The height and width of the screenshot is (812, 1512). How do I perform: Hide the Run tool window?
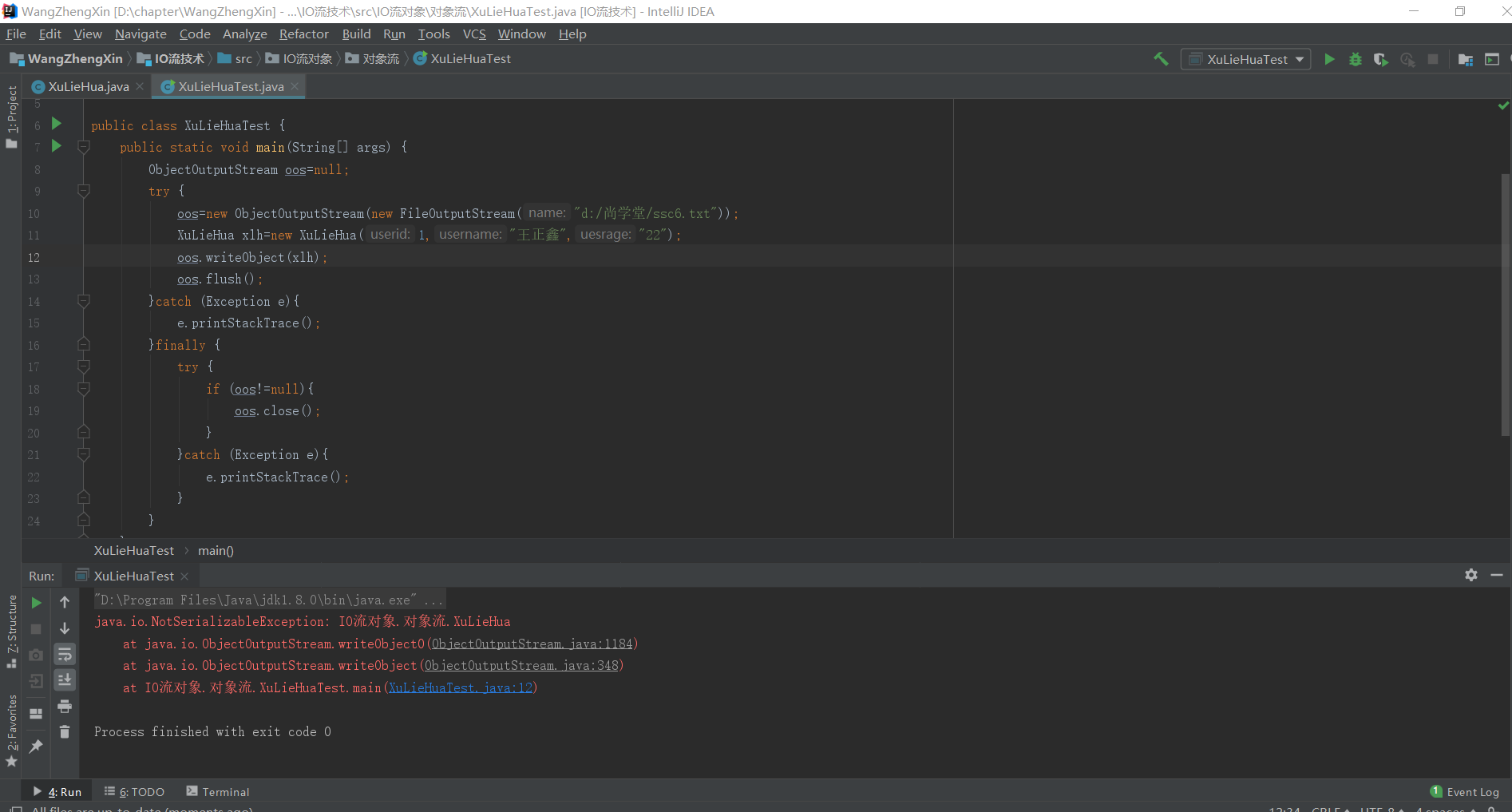click(x=1497, y=575)
